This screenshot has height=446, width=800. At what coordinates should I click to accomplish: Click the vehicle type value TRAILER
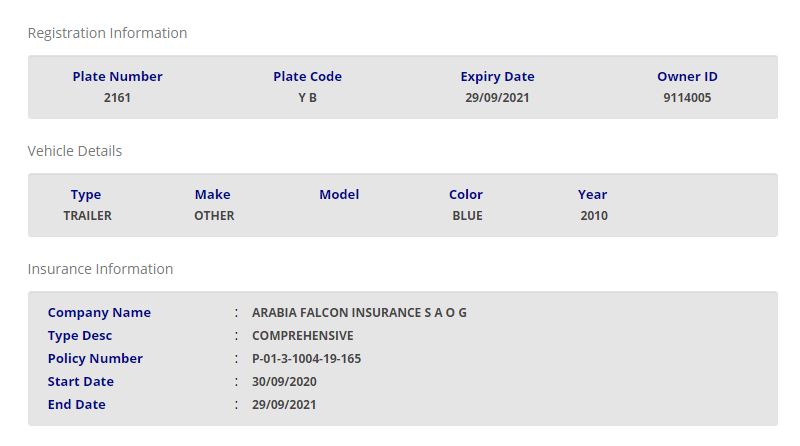pyautogui.click(x=87, y=216)
